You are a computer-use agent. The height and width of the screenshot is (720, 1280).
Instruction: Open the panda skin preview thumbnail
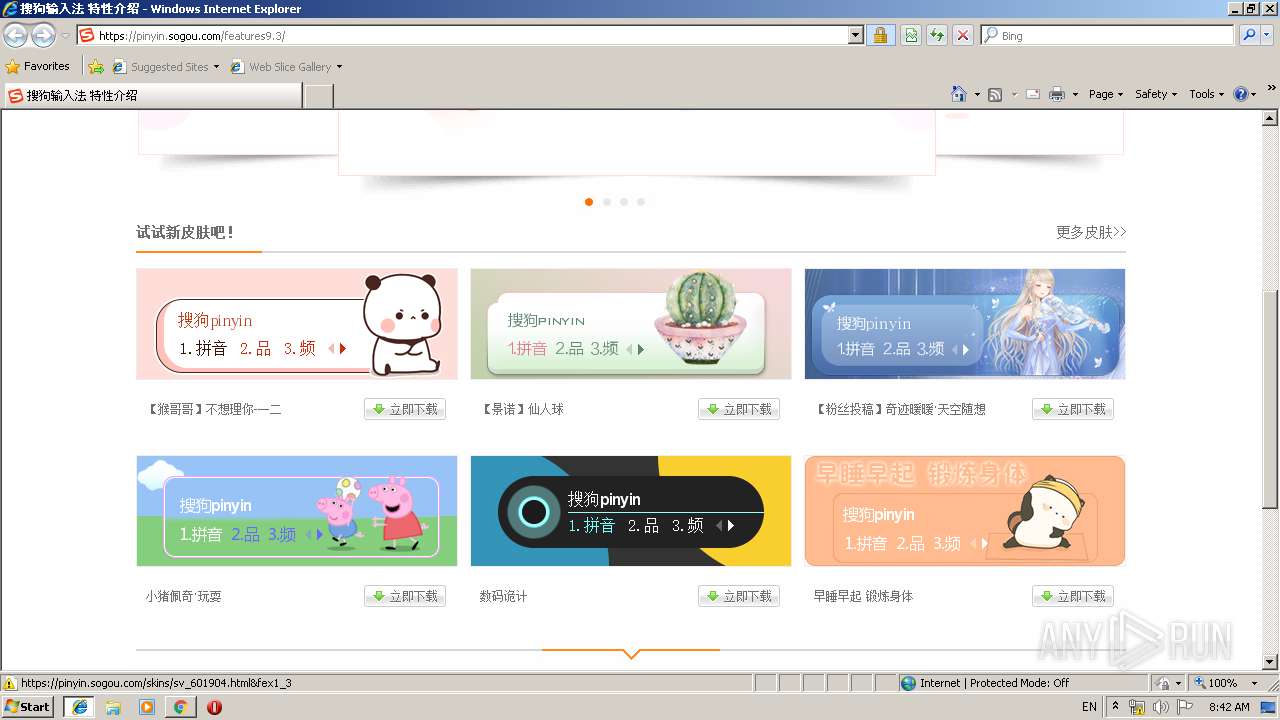pyautogui.click(x=297, y=324)
